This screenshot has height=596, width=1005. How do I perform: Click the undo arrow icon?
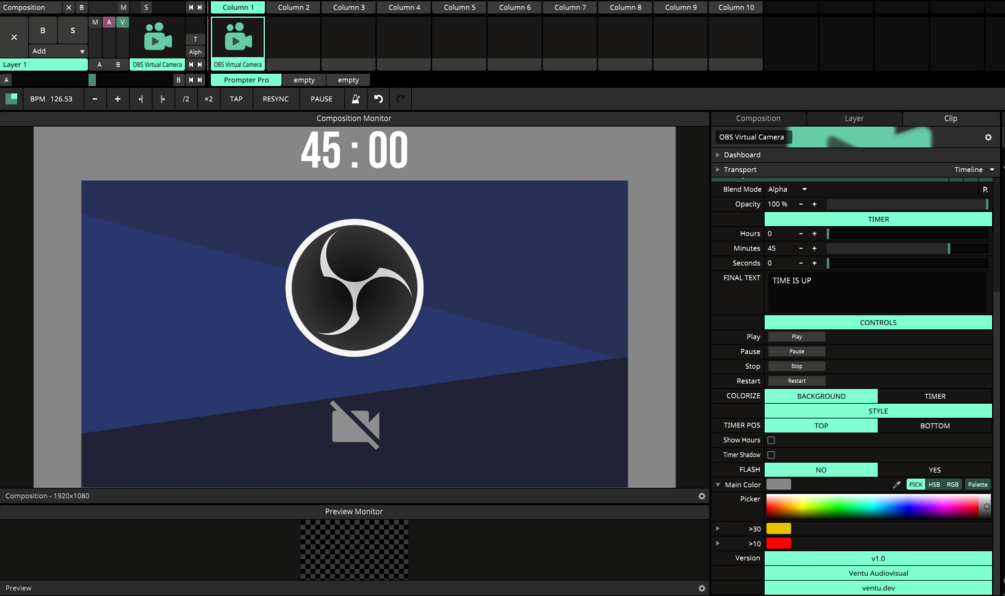(379, 99)
